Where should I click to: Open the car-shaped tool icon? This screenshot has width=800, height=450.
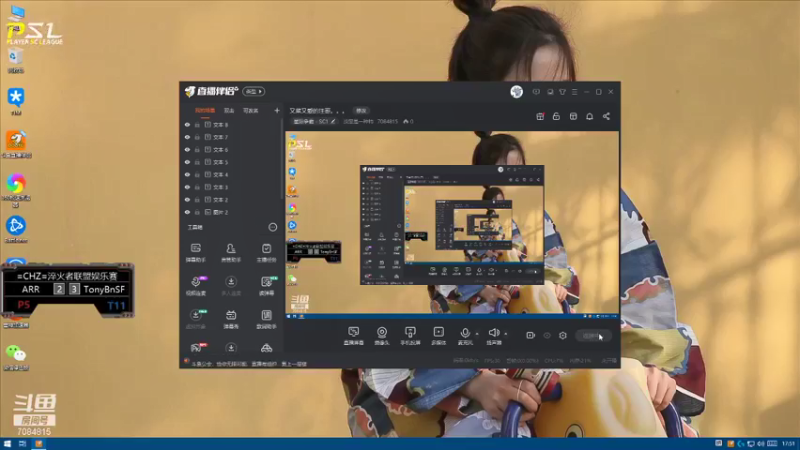pyautogui.click(x=266, y=348)
